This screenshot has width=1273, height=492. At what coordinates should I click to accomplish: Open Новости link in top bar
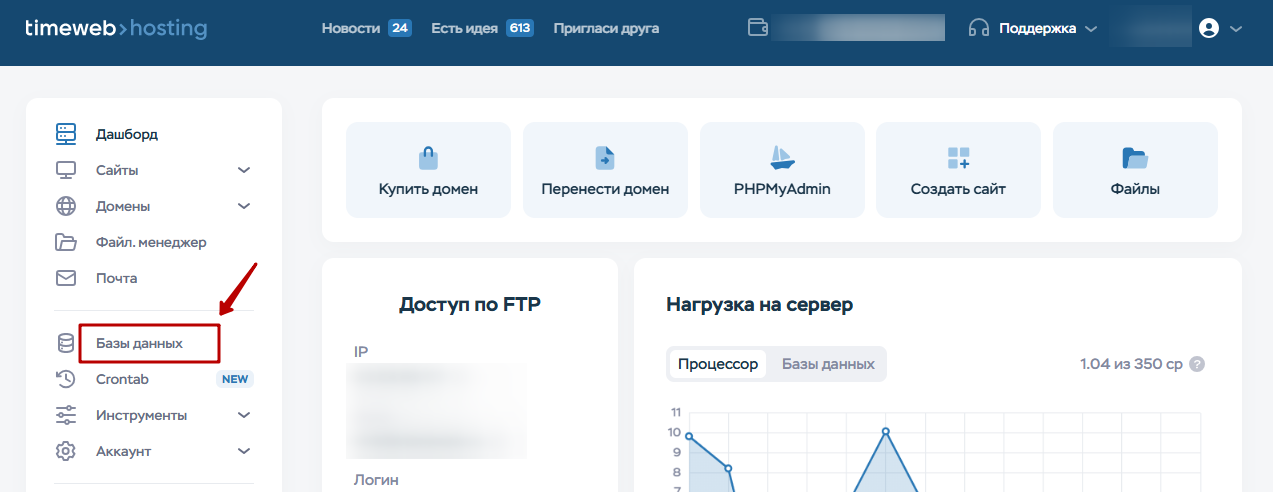coord(351,28)
